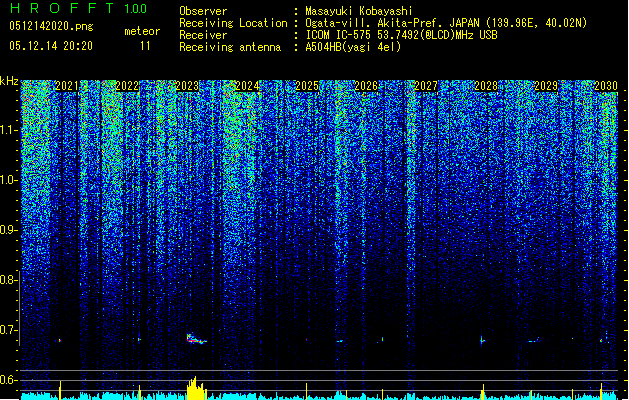The width and height of the screenshot is (629, 400).
Task: Click the meteor echo just after 2028
Action: pos(483,341)
